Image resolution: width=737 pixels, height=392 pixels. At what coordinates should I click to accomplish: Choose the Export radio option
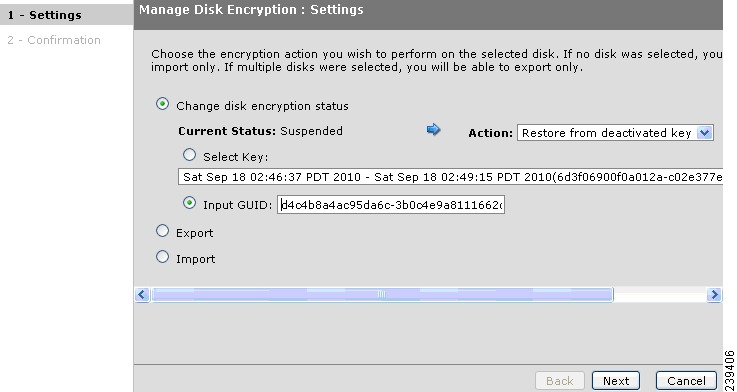click(x=162, y=231)
